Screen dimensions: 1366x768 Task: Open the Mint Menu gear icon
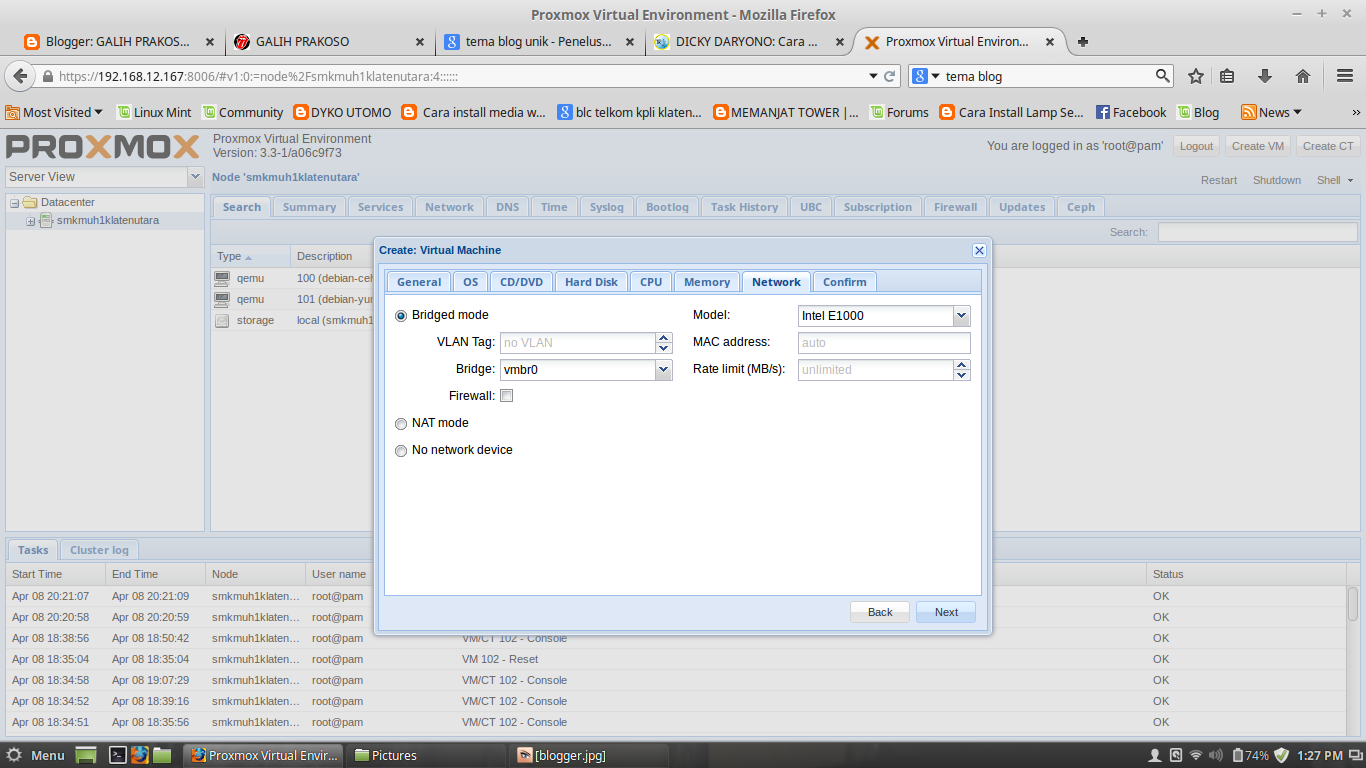click(15, 755)
